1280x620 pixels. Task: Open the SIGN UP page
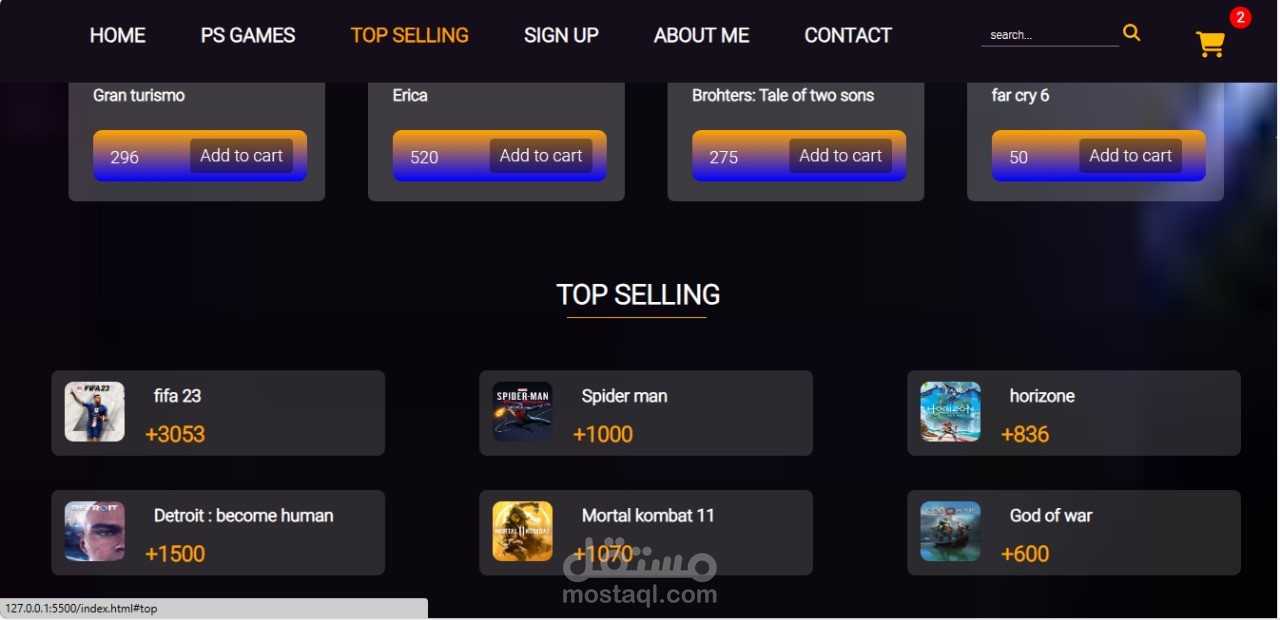point(561,35)
